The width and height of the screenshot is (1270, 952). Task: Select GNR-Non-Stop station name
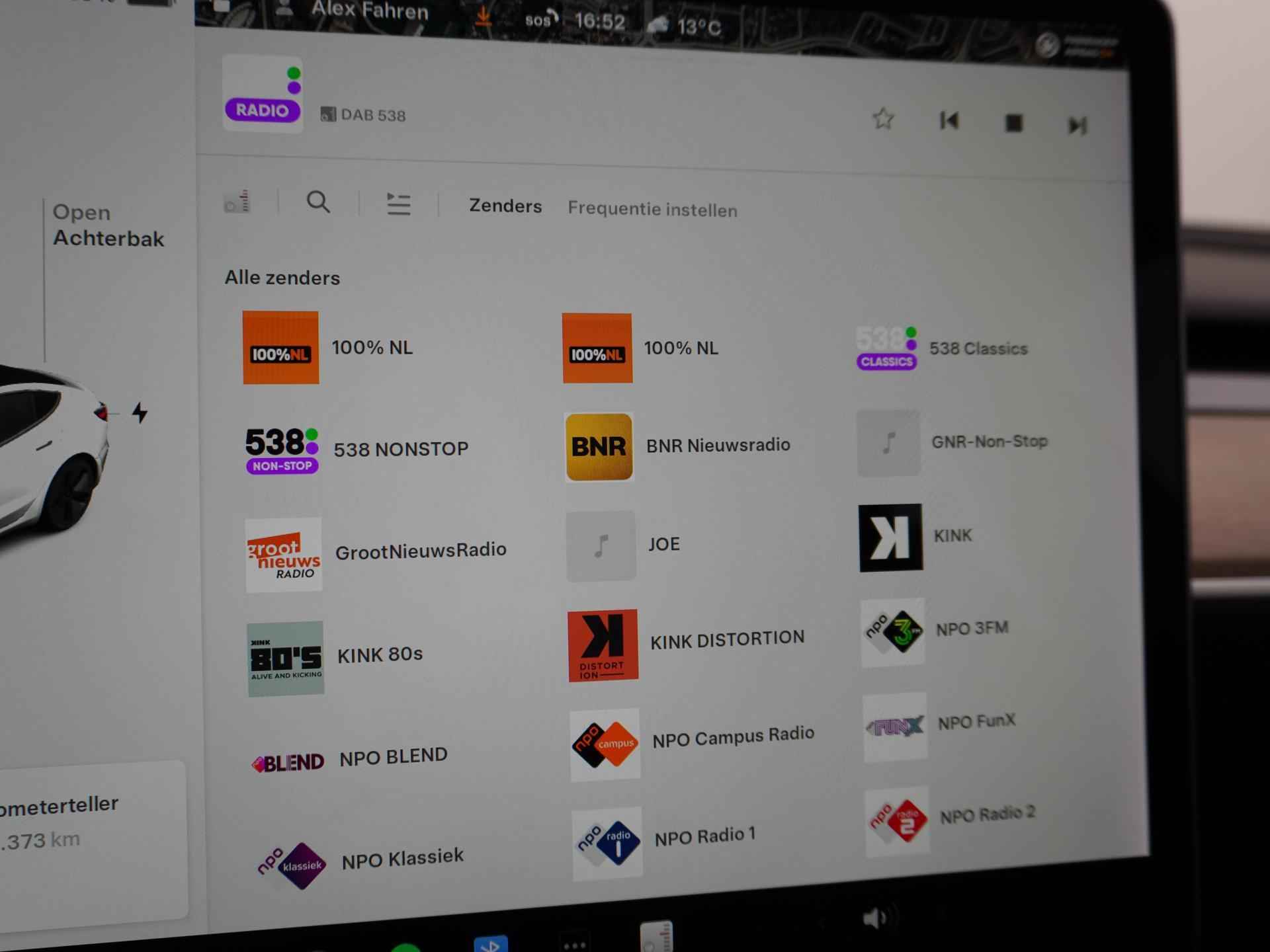990,441
